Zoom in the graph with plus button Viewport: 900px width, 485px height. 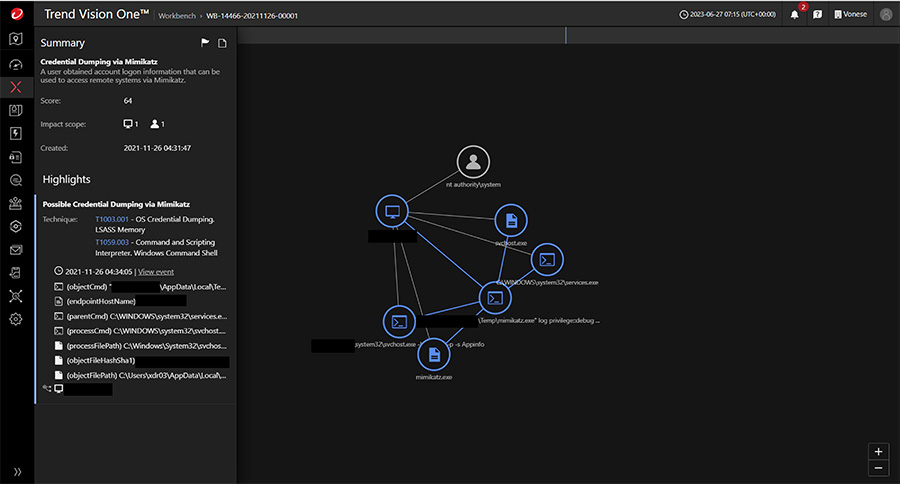878,451
